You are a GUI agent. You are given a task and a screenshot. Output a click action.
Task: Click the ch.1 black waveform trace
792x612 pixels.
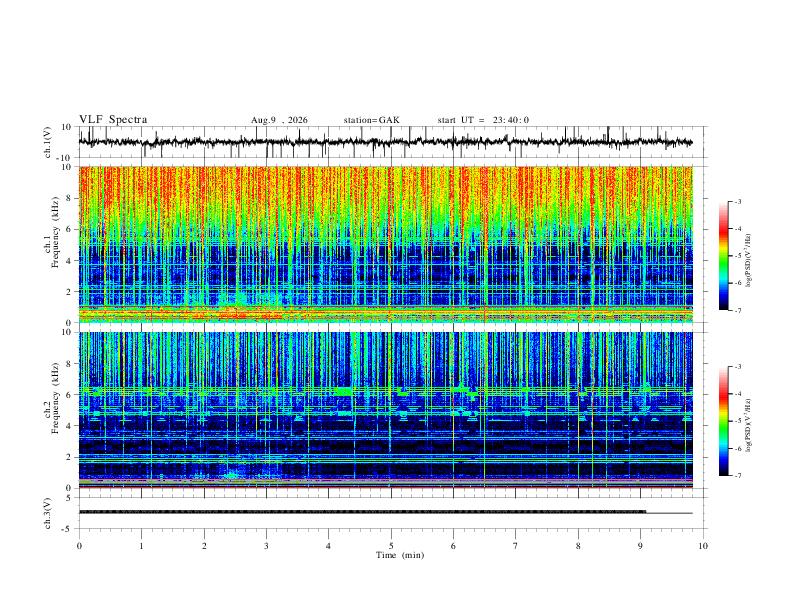[385, 142]
